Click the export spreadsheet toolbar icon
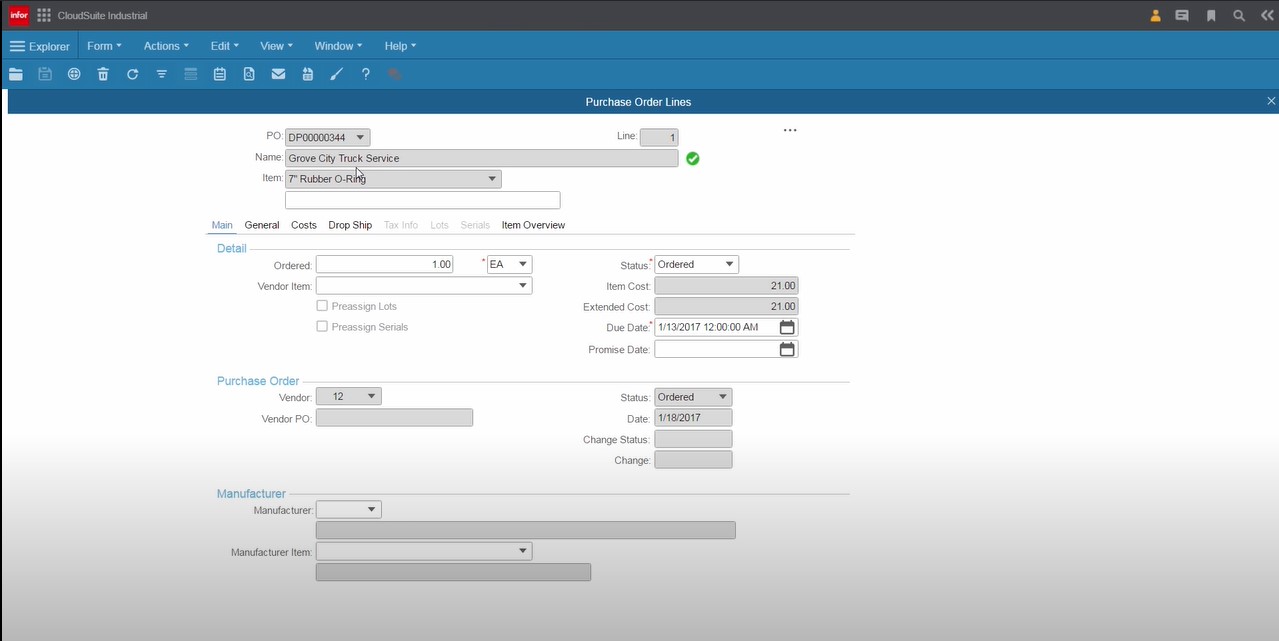Screen dimensions: 1279x641 point(307,74)
